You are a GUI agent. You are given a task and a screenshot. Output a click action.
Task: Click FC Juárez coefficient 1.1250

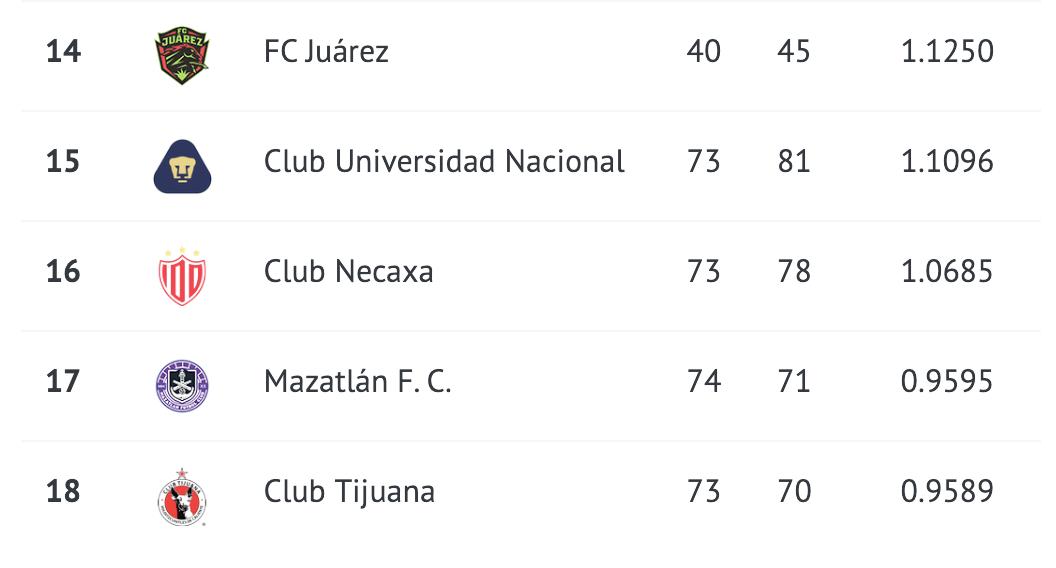pos(947,51)
